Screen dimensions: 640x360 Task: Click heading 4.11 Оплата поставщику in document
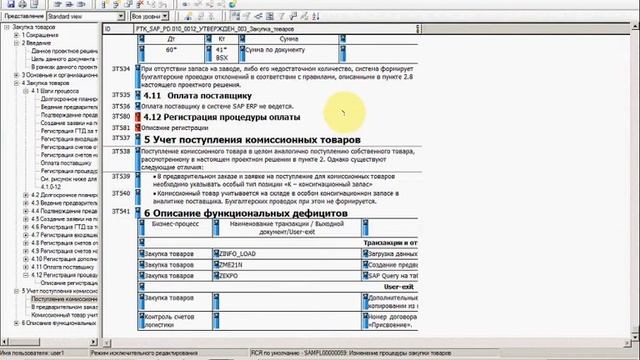[198, 96]
